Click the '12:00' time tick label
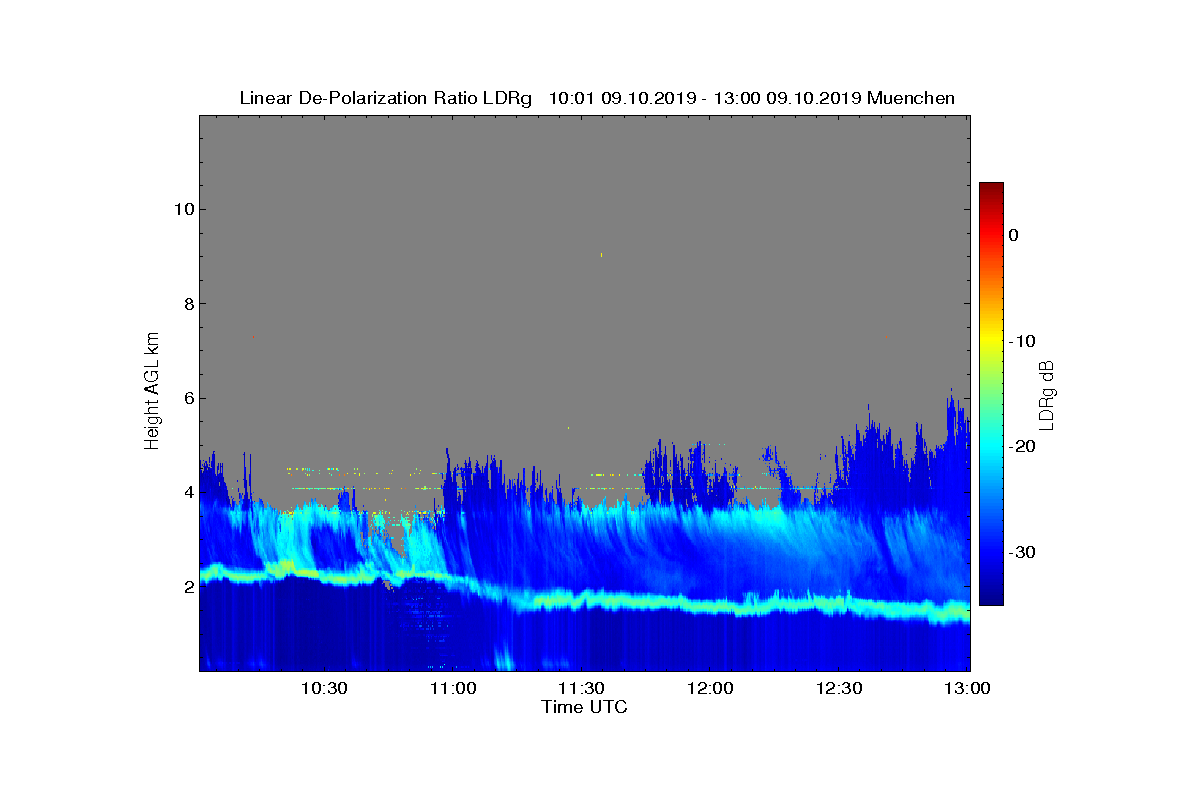The image size is (1200, 800). 710,688
